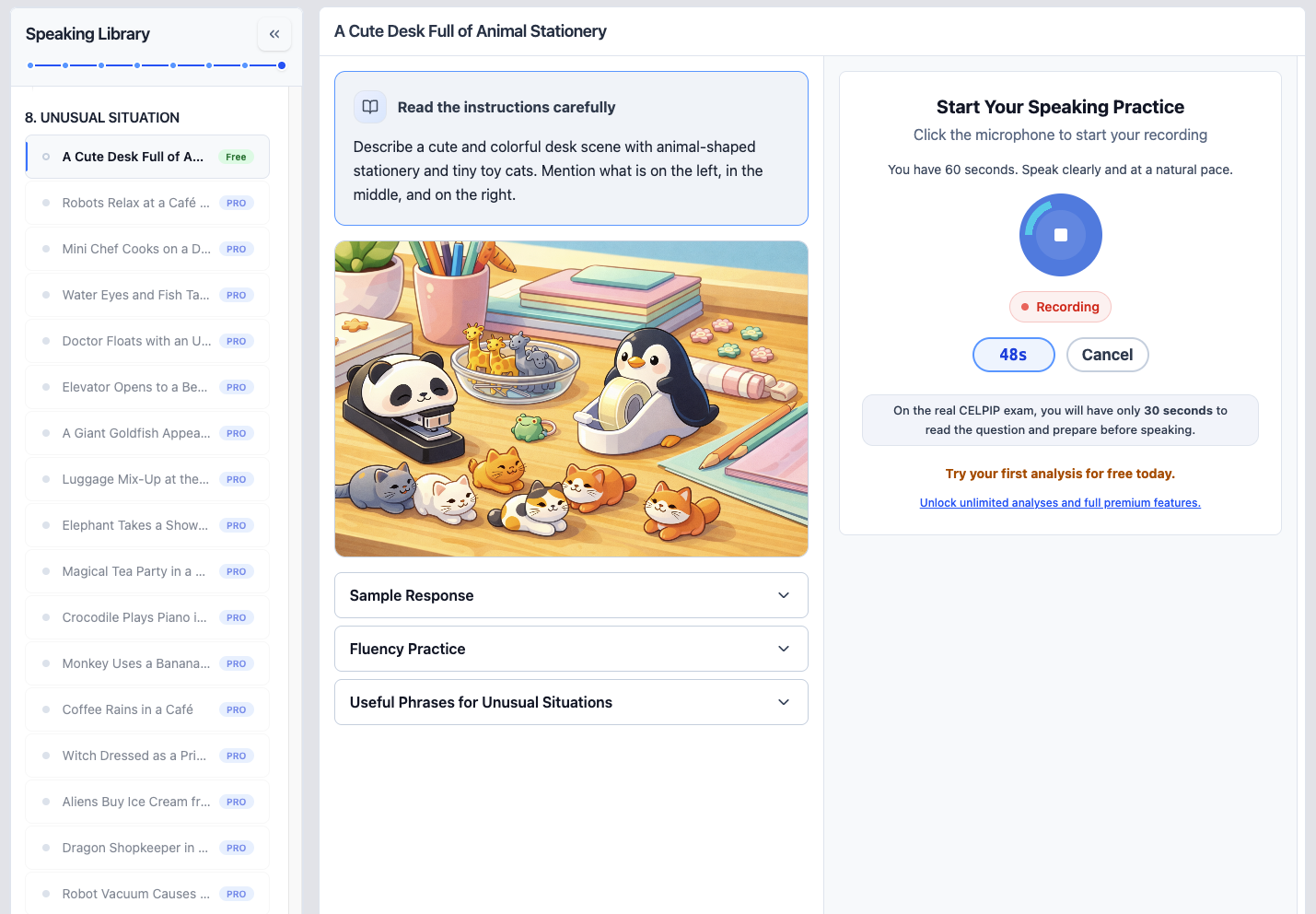Open the unlock unlimited analyses link
The image size is (1316, 914).
click(1060, 502)
